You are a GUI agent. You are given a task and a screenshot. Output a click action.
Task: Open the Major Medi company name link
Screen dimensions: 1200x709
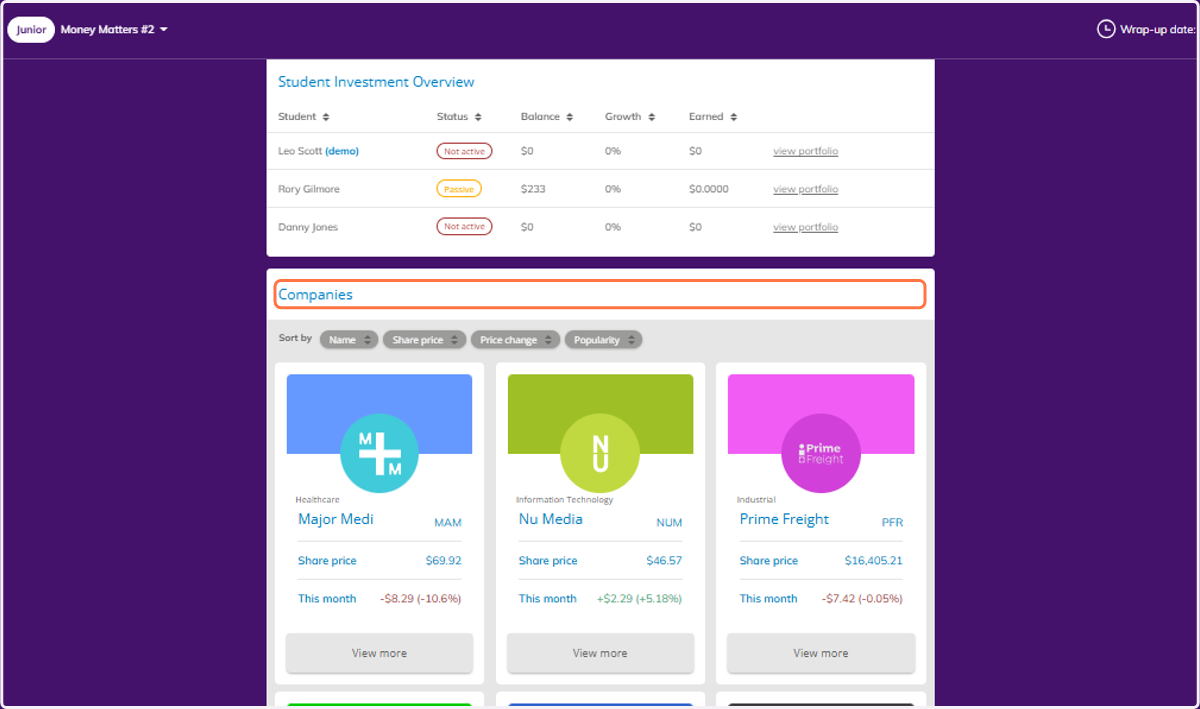click(x=336, y=519)
